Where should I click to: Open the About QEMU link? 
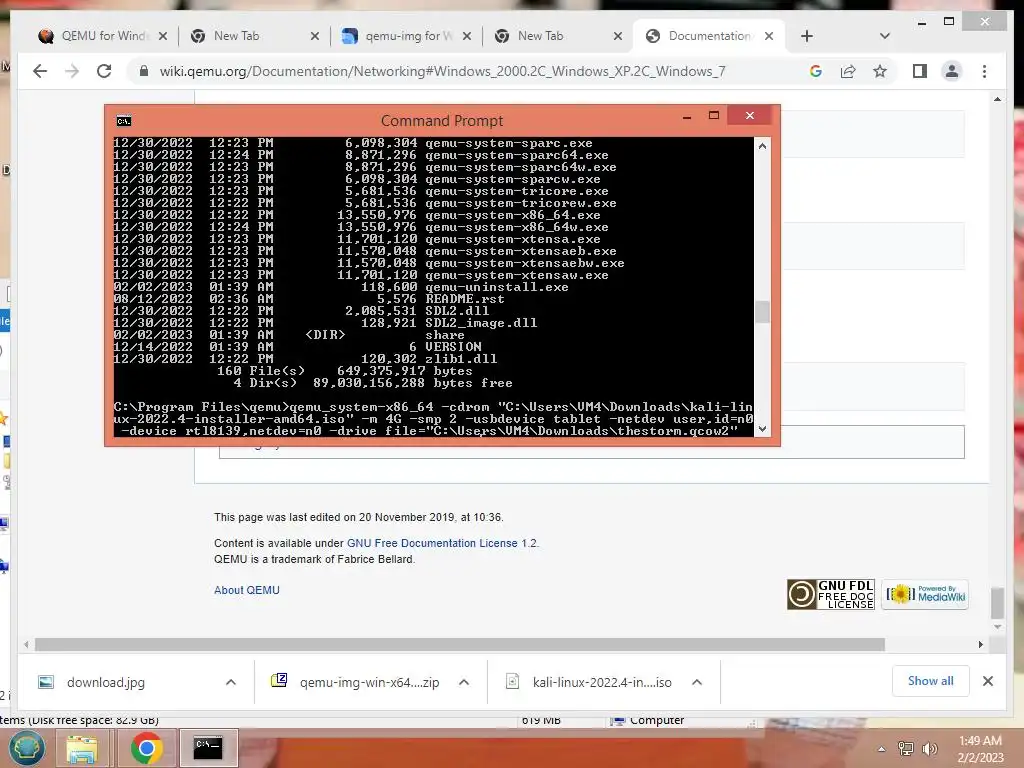coord(247,590)
